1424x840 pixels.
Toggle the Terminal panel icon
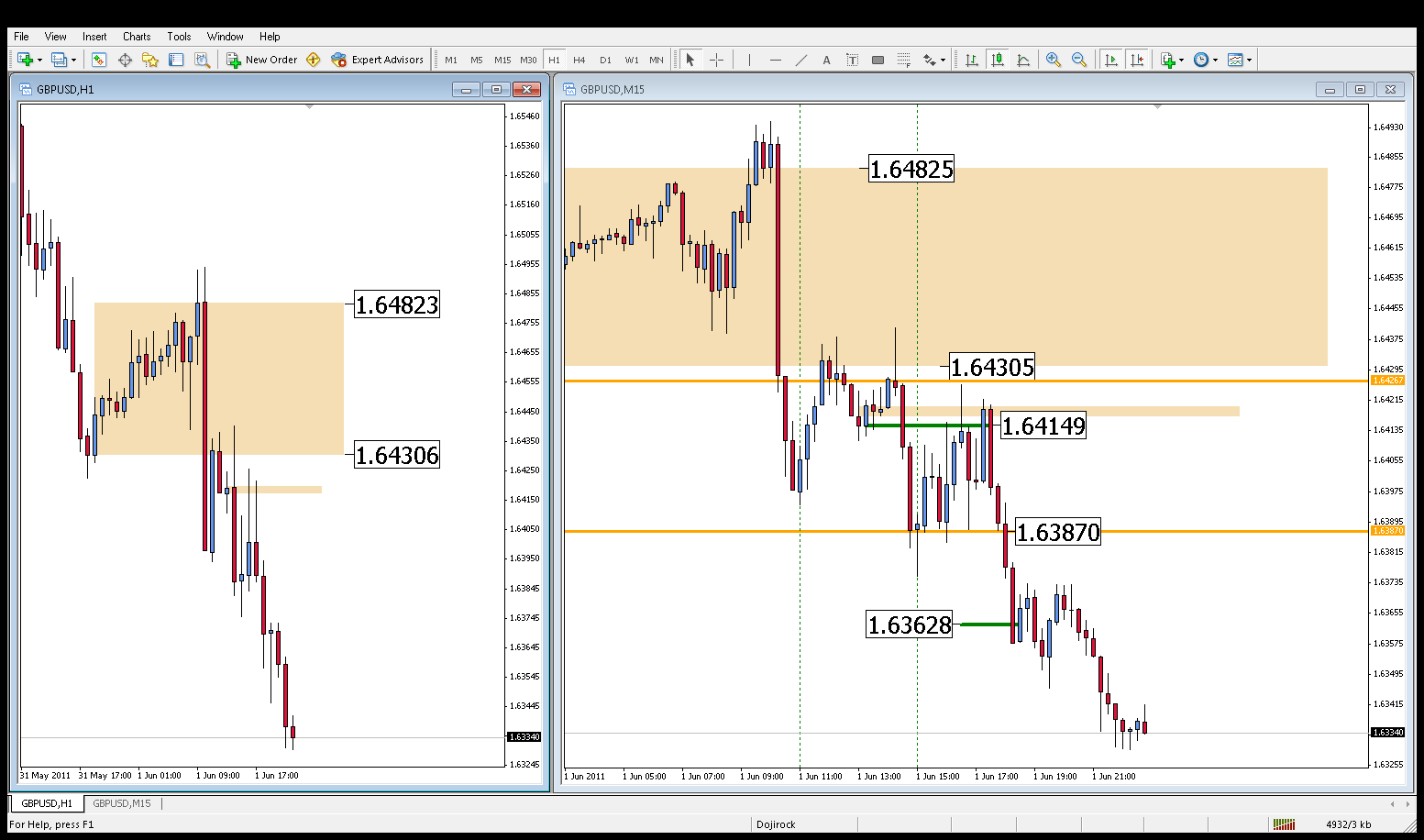(x=176, y=60)
